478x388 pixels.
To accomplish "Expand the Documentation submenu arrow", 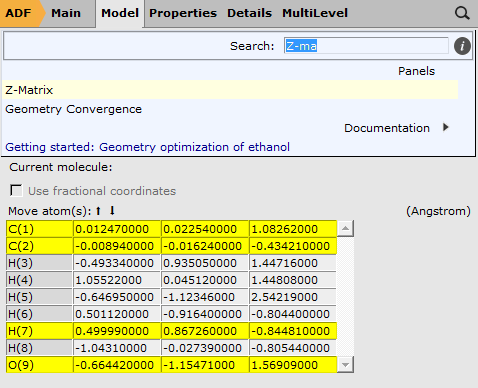I will coord(446,127).
